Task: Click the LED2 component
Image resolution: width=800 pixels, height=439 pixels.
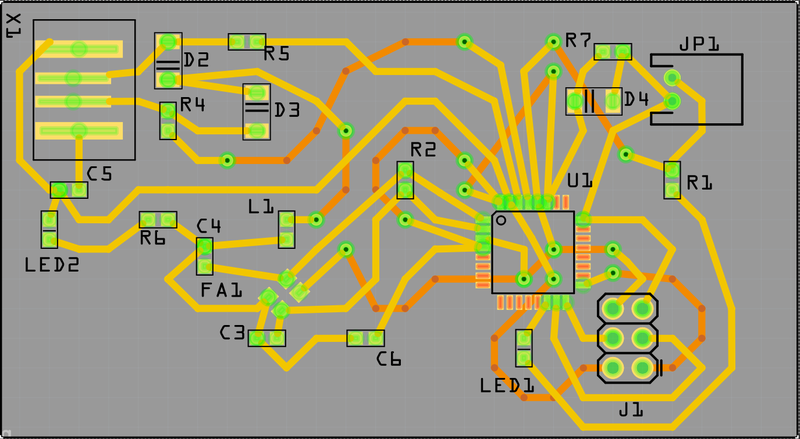Action: 48,230
